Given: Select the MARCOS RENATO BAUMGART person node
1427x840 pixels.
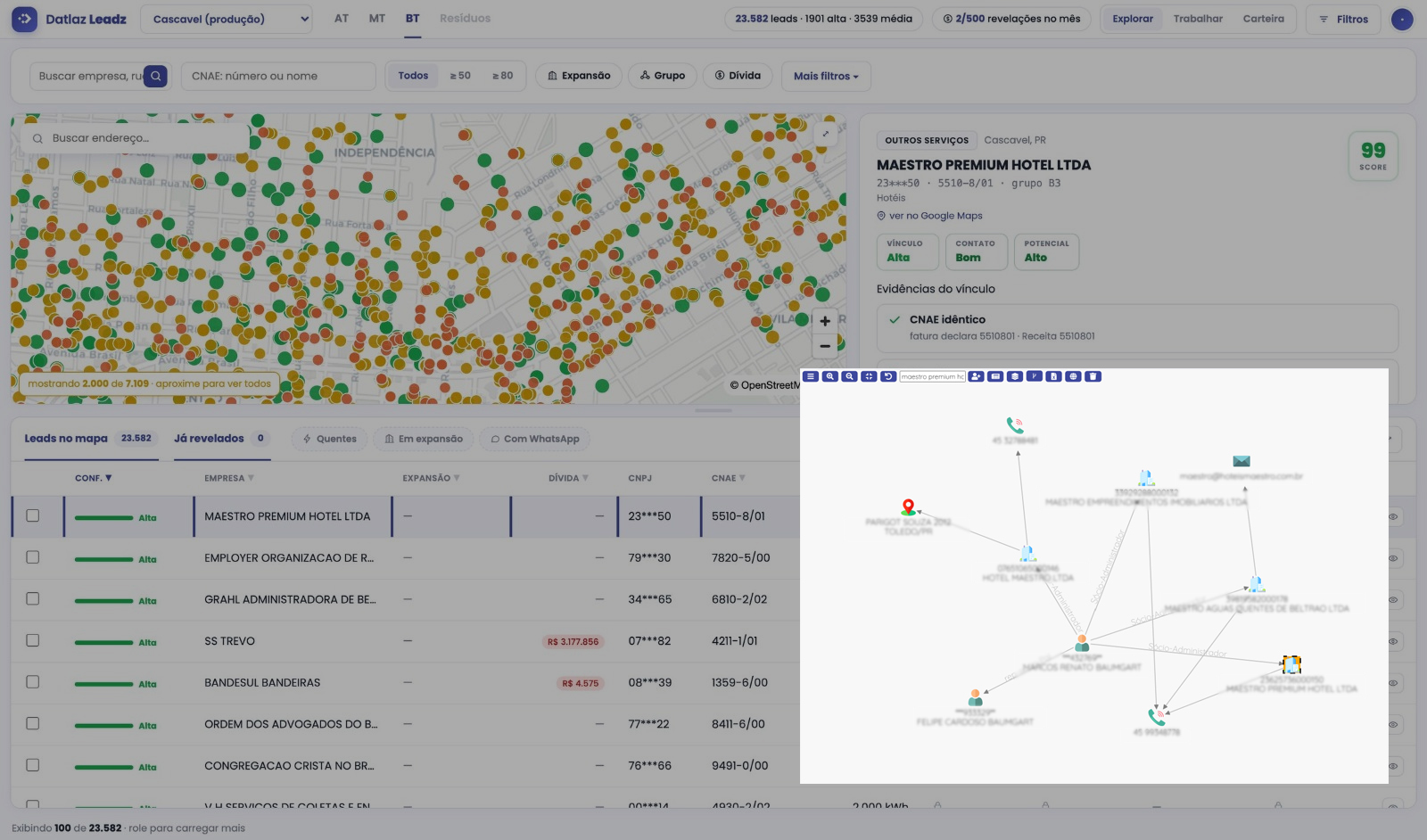Looking at the screenshot, I should click(x=1082, y=643).
